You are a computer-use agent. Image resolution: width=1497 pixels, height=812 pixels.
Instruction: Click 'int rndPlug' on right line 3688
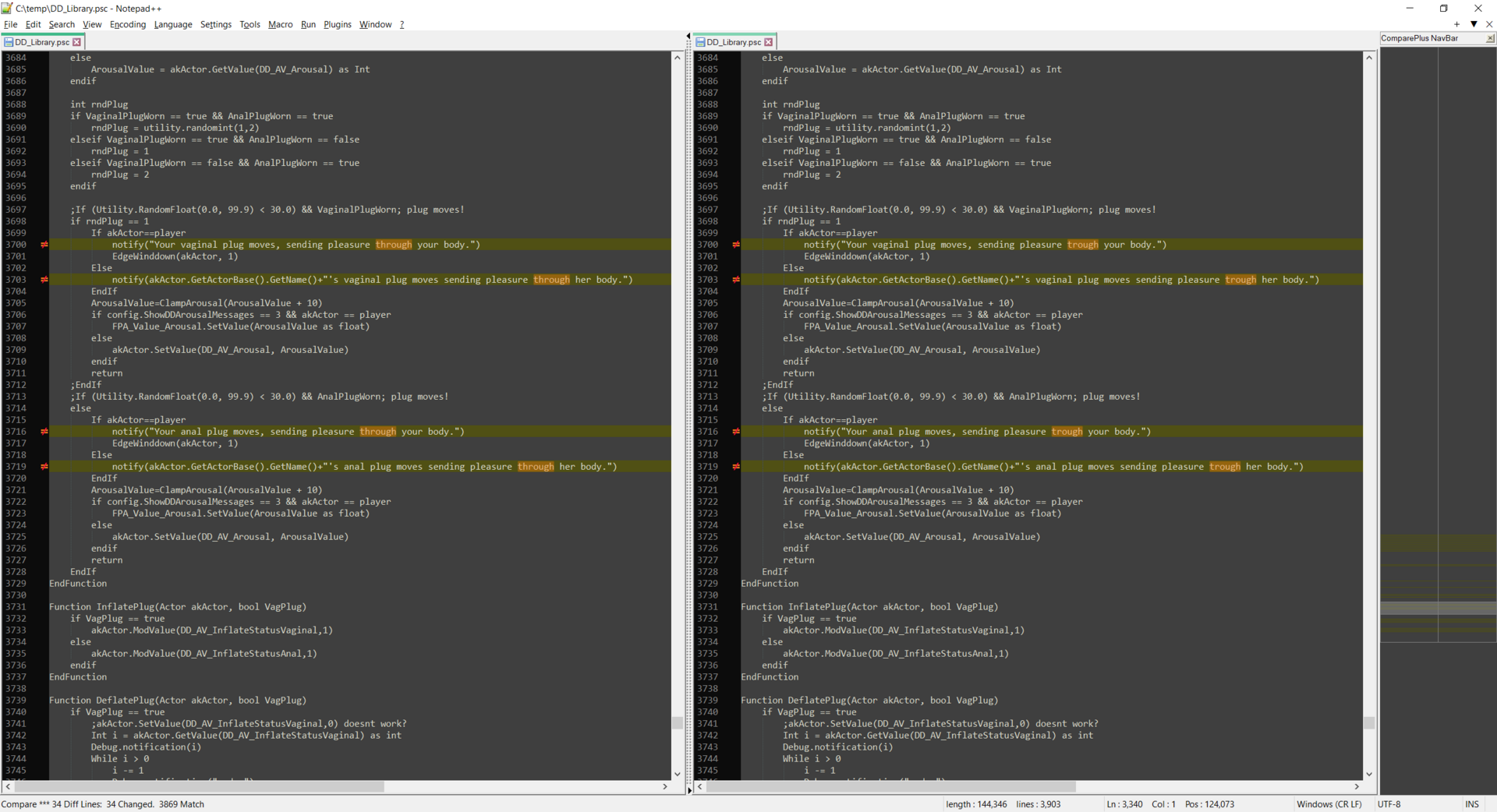tap(791, 104)
